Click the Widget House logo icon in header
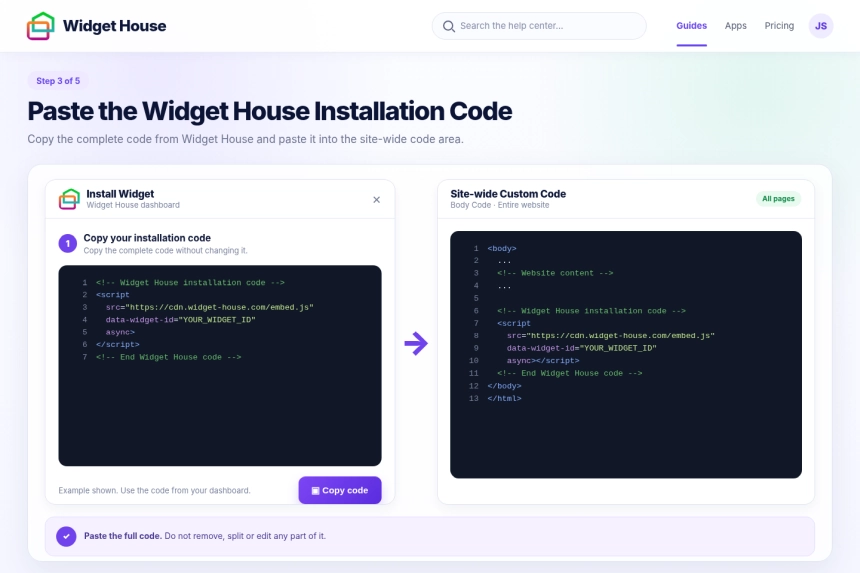This screenshot has height=573, width=860. coord(41,26)
